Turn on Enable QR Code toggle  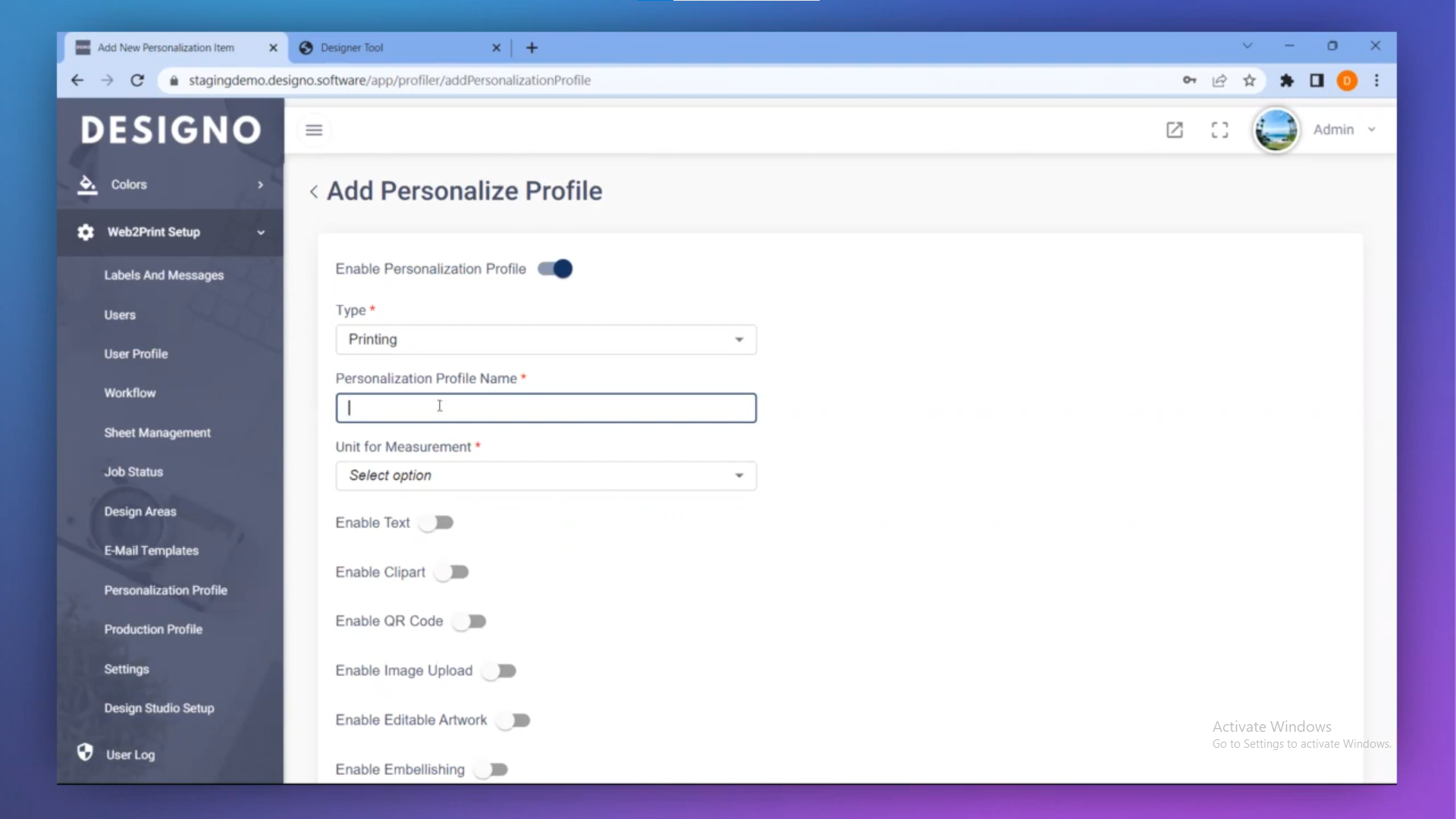point(469,622)
